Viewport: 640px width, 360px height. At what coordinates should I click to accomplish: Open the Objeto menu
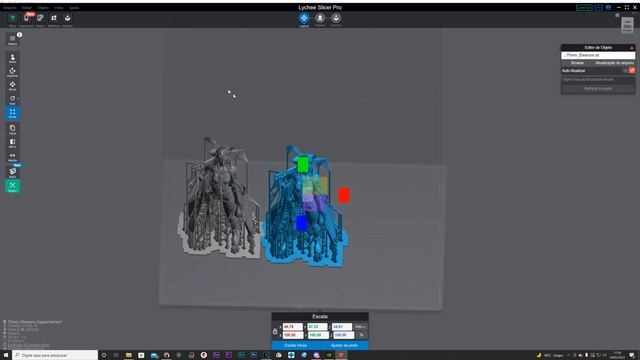pos(43,8)
